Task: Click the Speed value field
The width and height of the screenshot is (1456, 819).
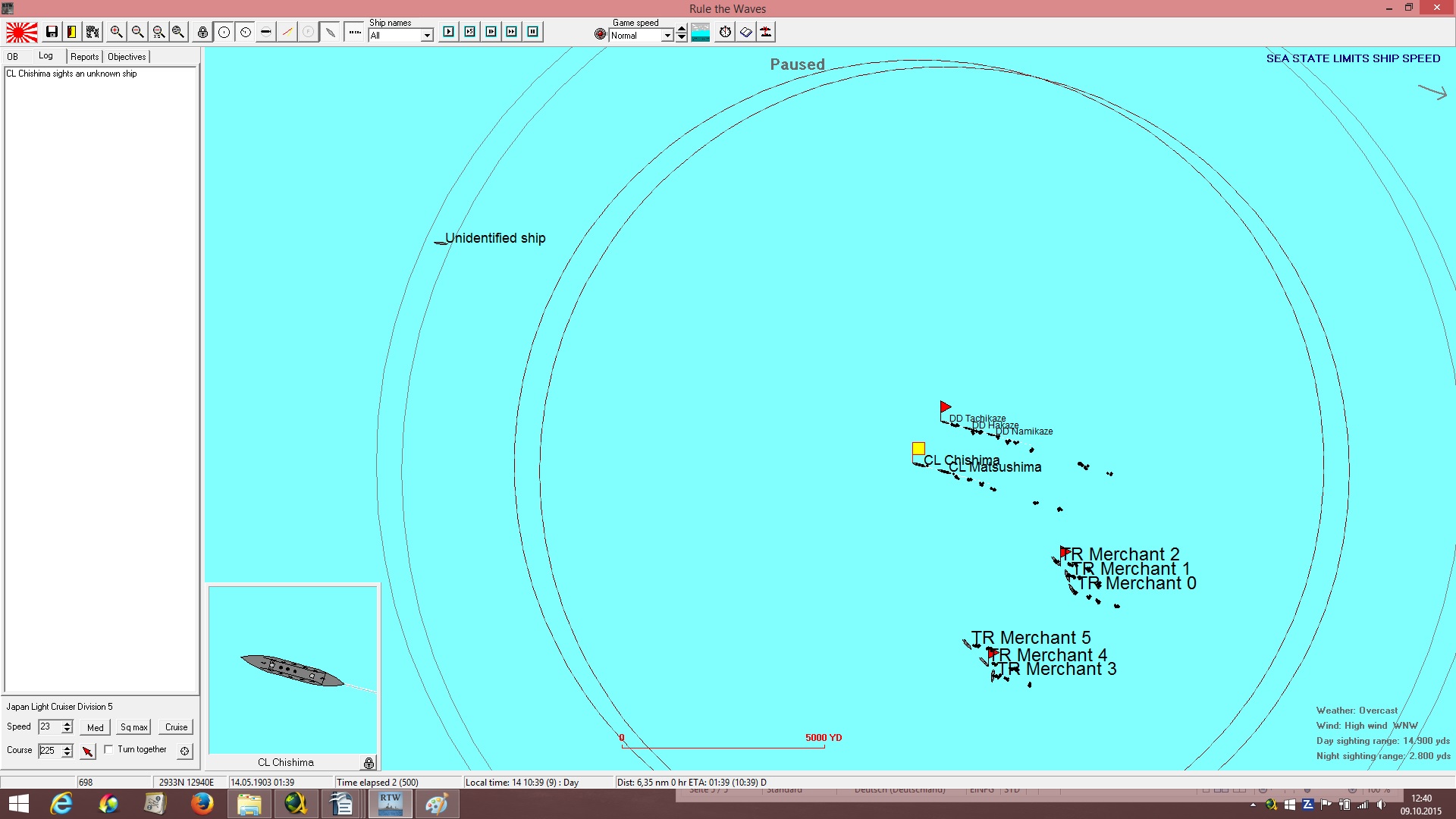Action: coord(50,726)
